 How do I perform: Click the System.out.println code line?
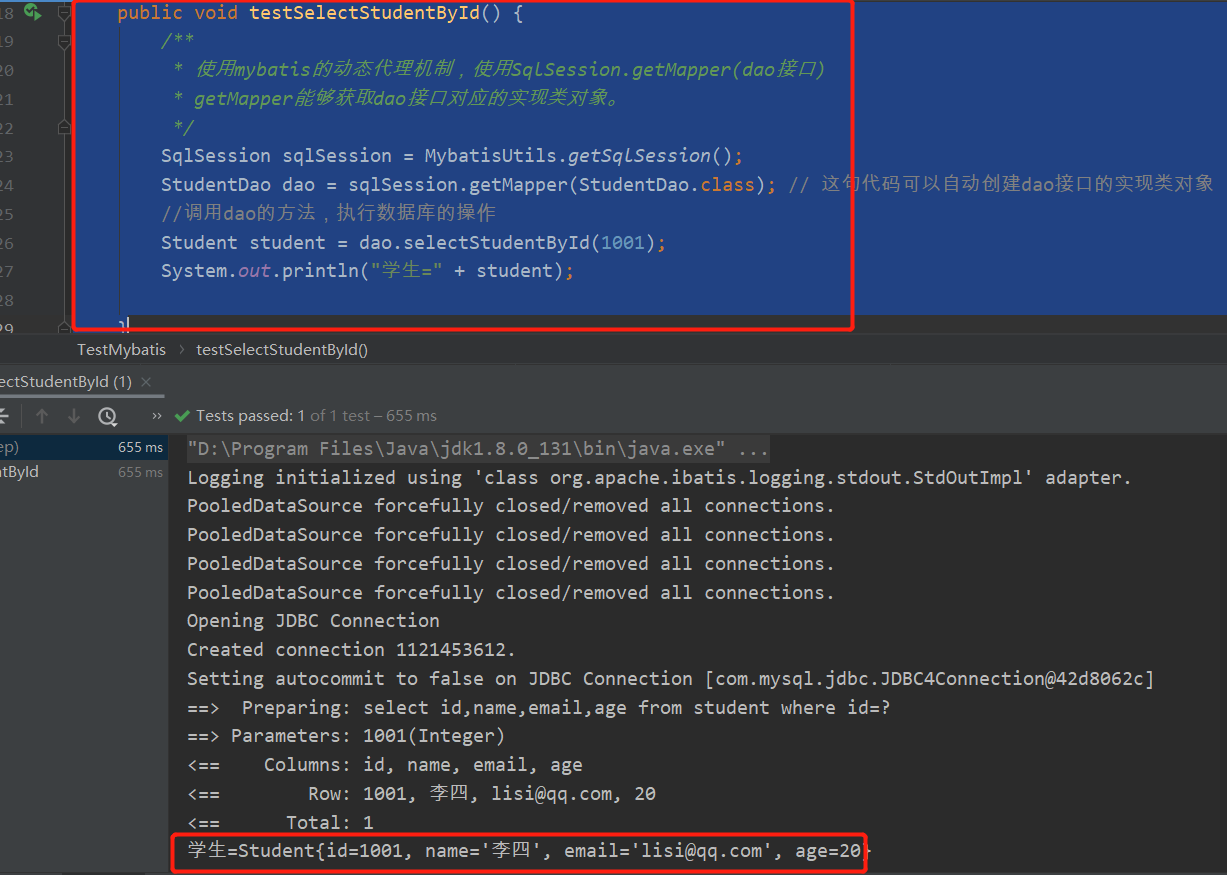368,271
